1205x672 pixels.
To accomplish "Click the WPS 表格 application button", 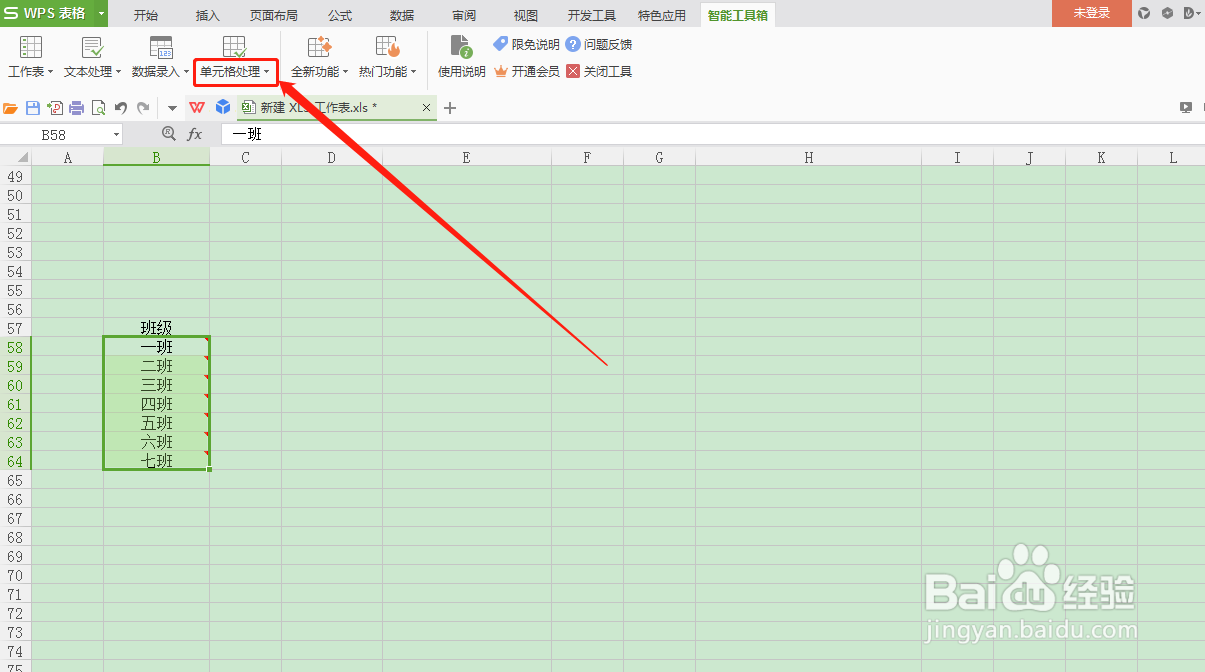I will click(47, 13).
